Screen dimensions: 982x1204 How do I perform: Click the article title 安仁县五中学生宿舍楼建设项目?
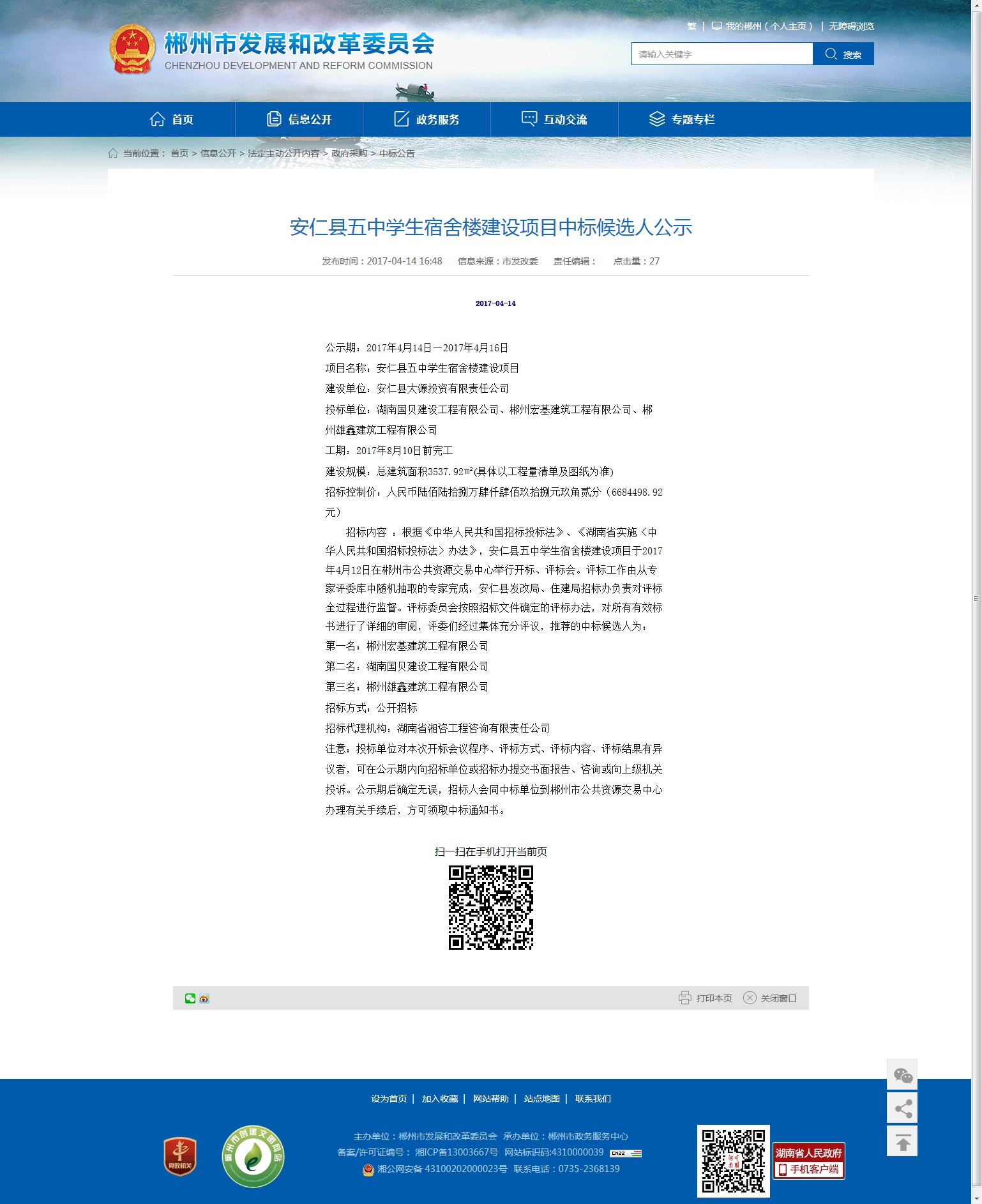pyautogui.click(x=491, y=227)
